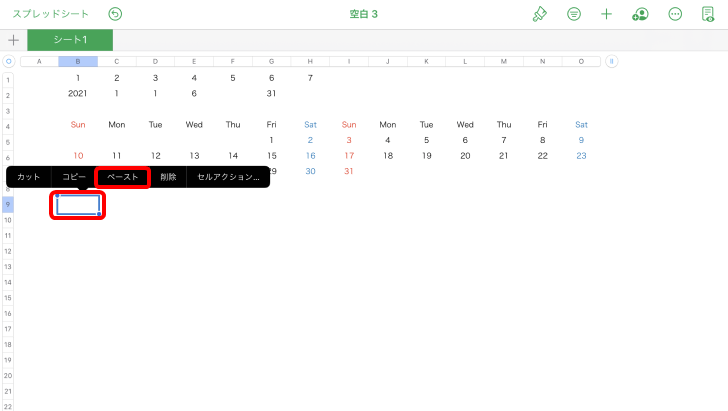Viewport: 728px width, 411px height.
Task: Select column C header
Action: point(117,61)
